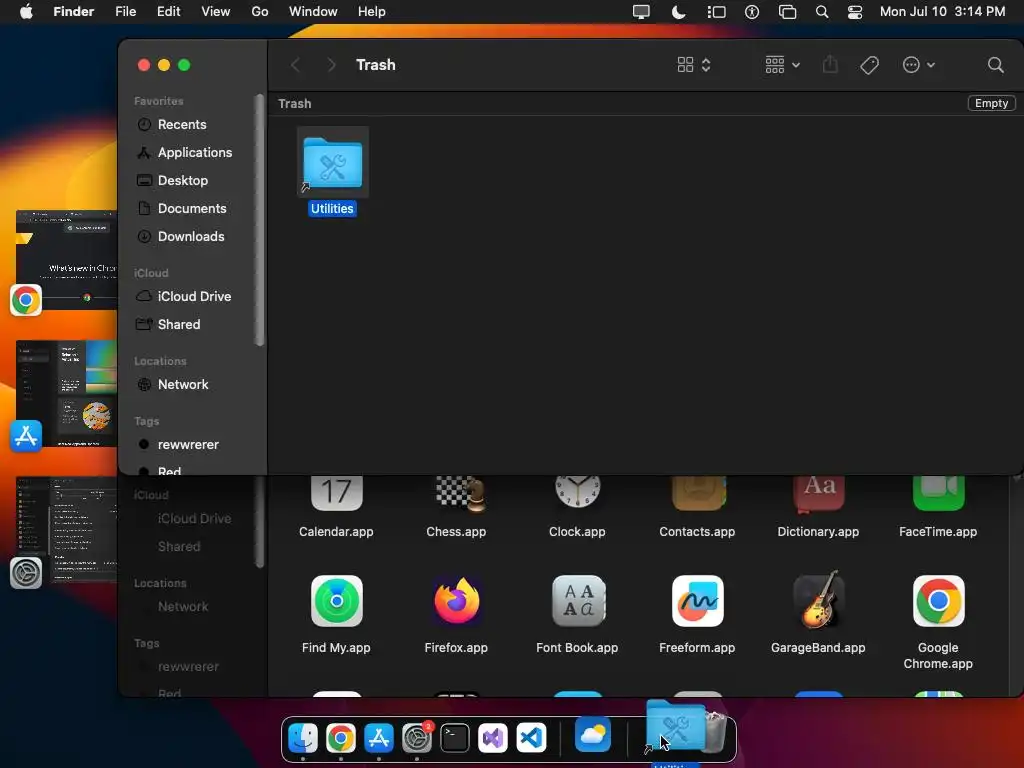Open the Group By dropdown
Screen dimensions: 1024x768
tap(782, 65)
